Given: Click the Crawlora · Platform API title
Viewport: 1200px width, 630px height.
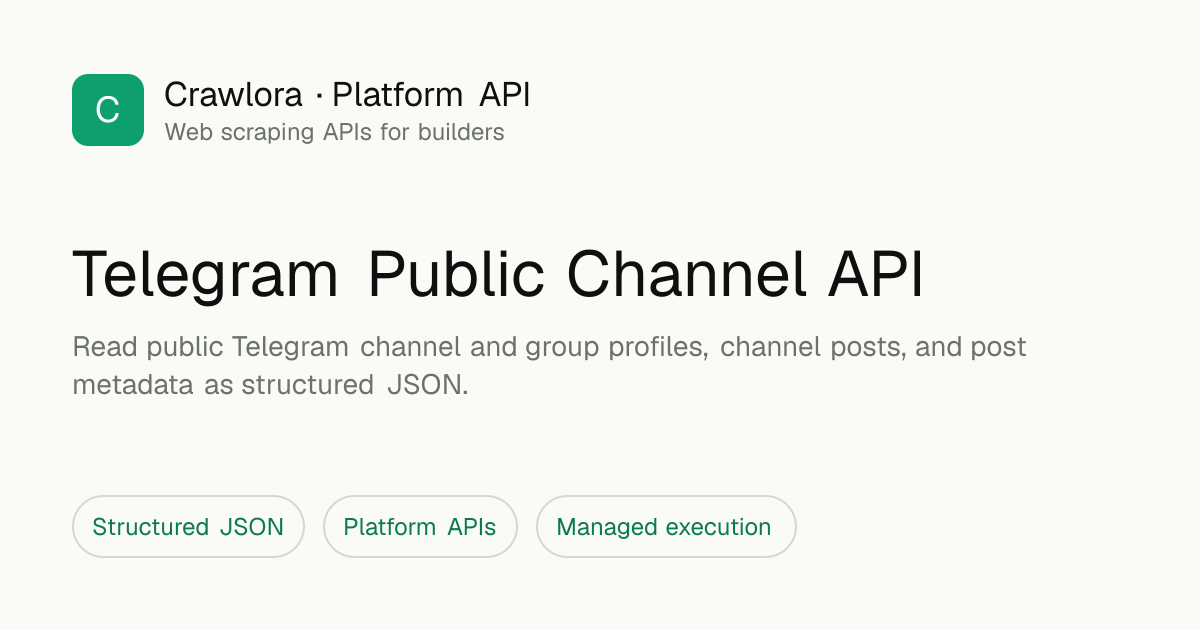Looking at the screenshot, I should point(347,95).
